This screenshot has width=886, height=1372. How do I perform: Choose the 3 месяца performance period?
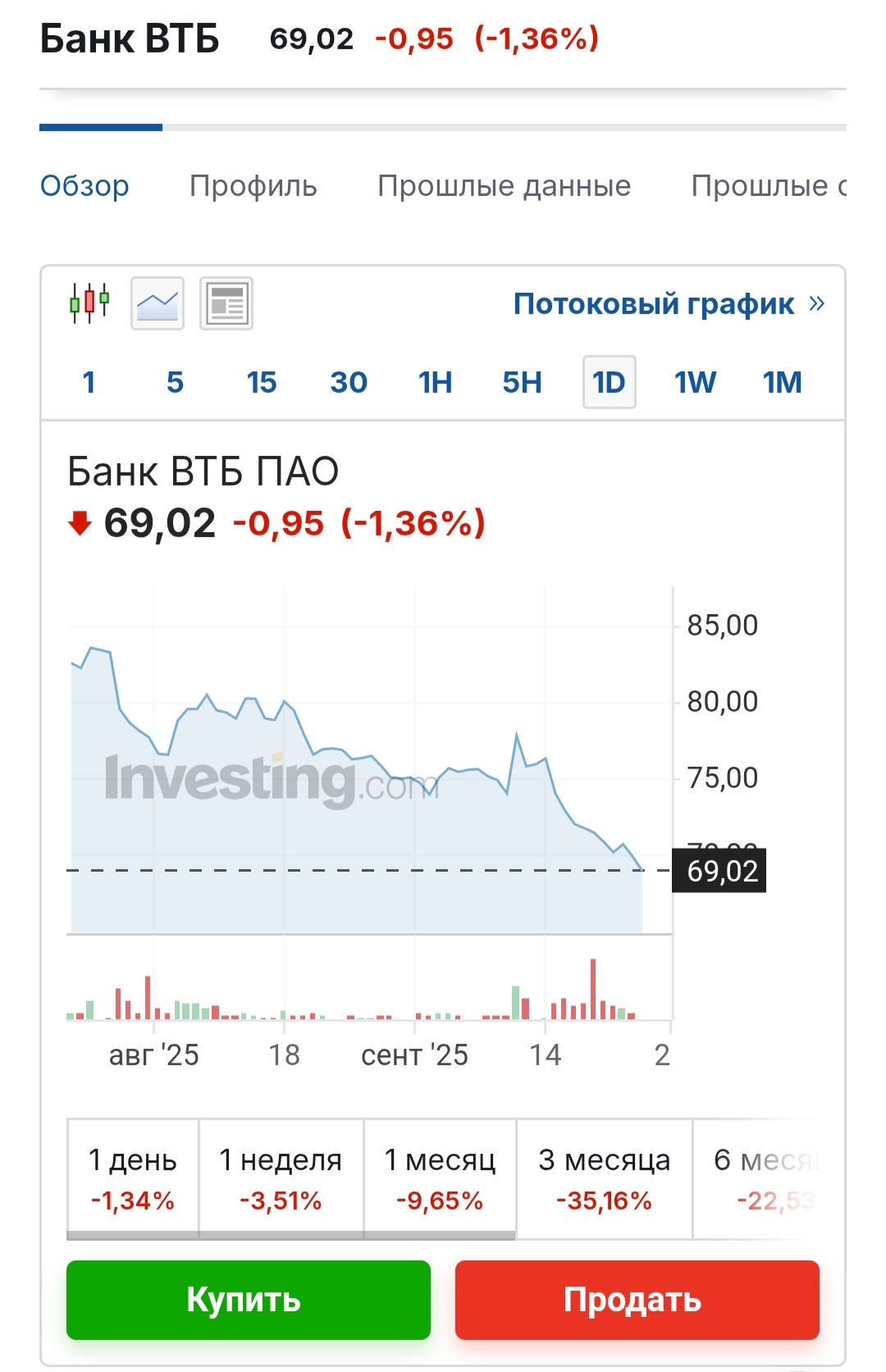point(604,1178)
